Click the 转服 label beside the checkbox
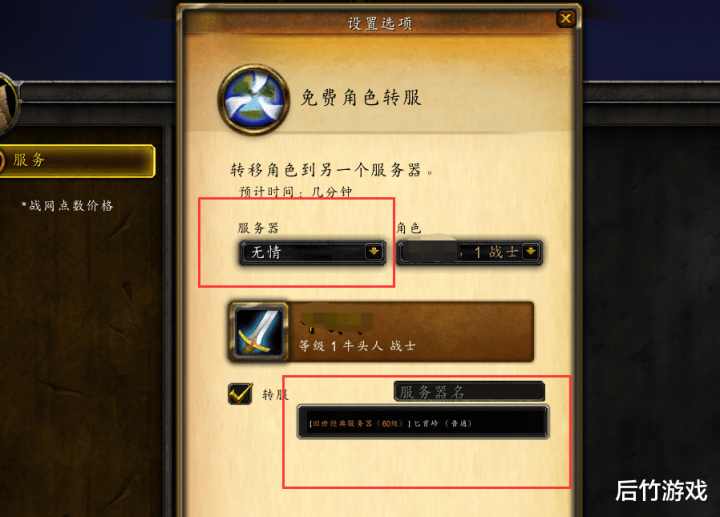Screen dimensions: 720x517 (x=275, y=394)
